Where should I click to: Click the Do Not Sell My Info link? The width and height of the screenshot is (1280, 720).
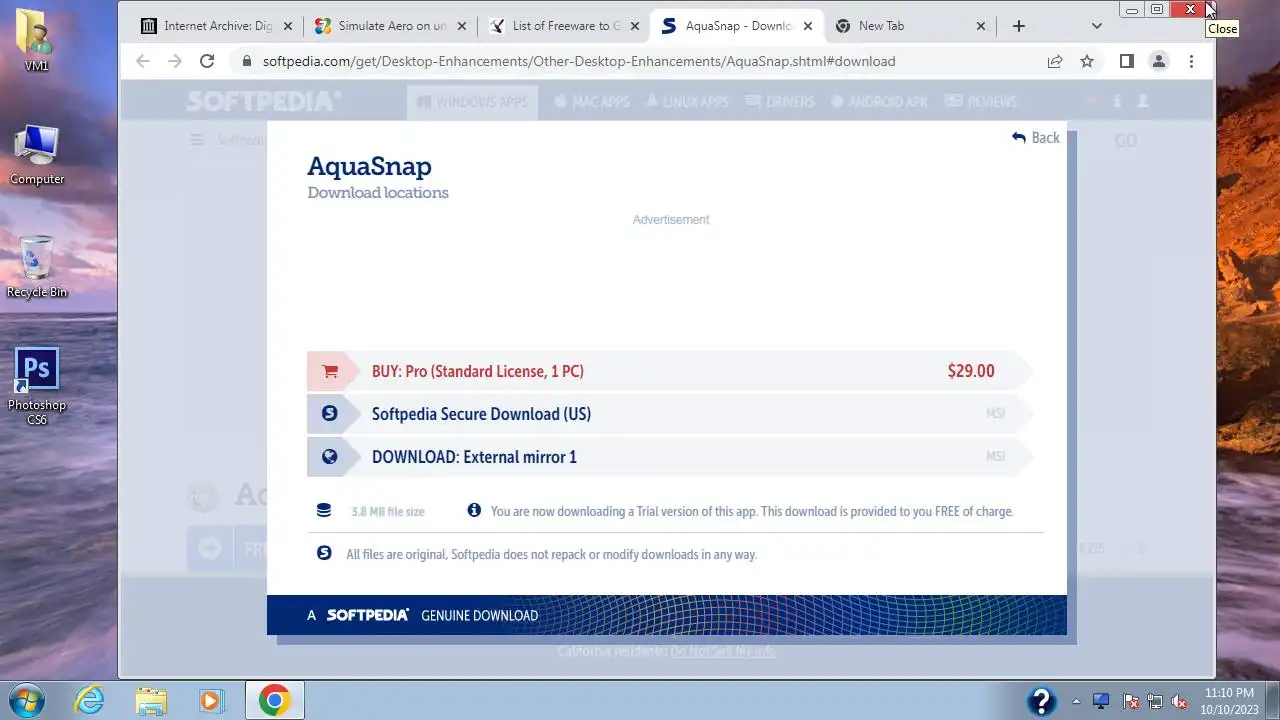(x=723, y=651)
